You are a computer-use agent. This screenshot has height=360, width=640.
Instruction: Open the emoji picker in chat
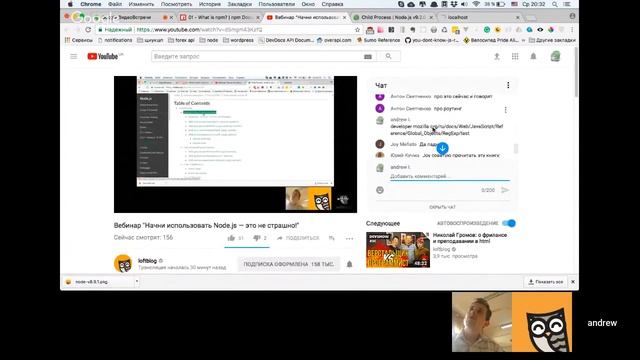(x=380, y=190)
